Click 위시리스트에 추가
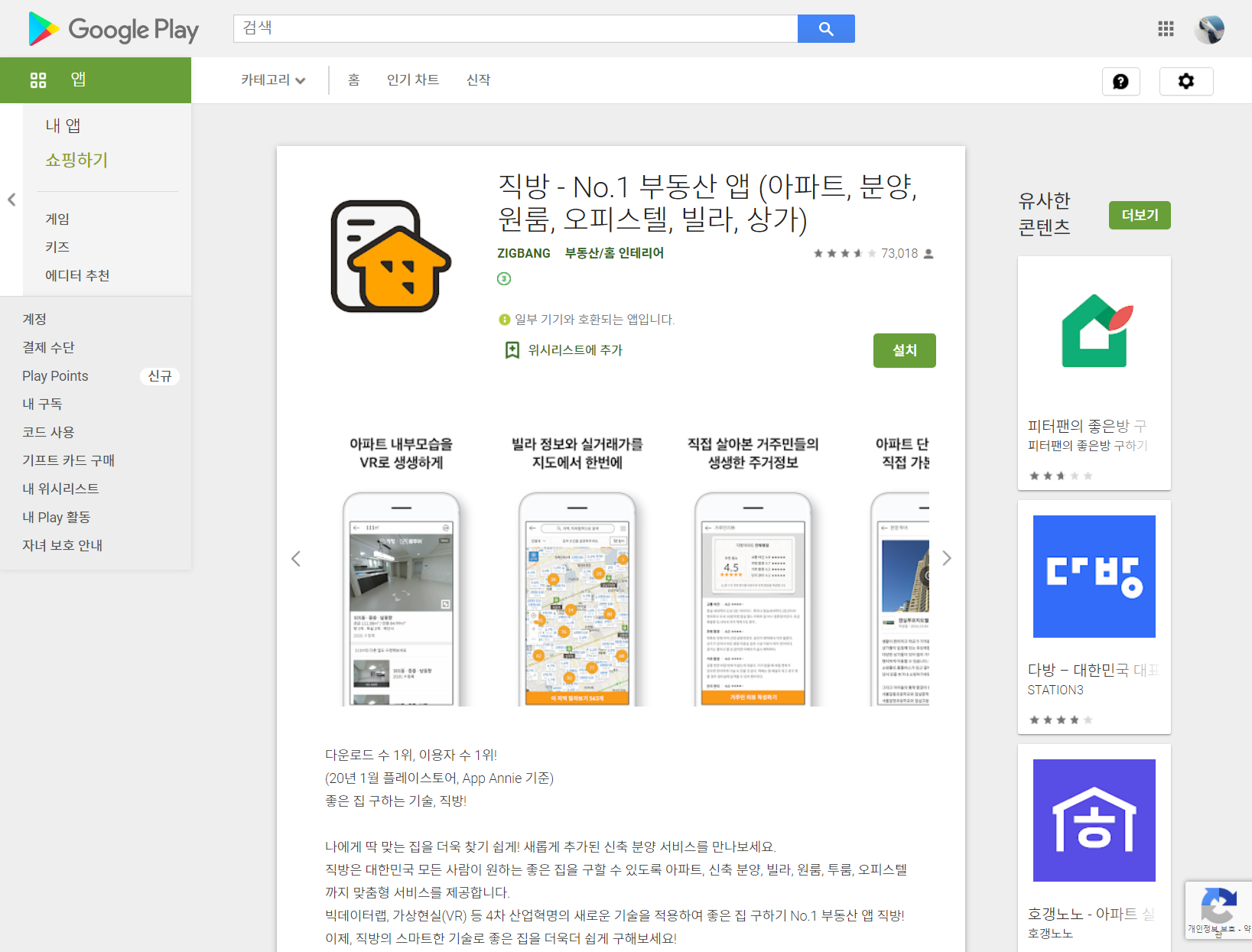The width and height of the screenshot is (1252, 952). point(575,350)
